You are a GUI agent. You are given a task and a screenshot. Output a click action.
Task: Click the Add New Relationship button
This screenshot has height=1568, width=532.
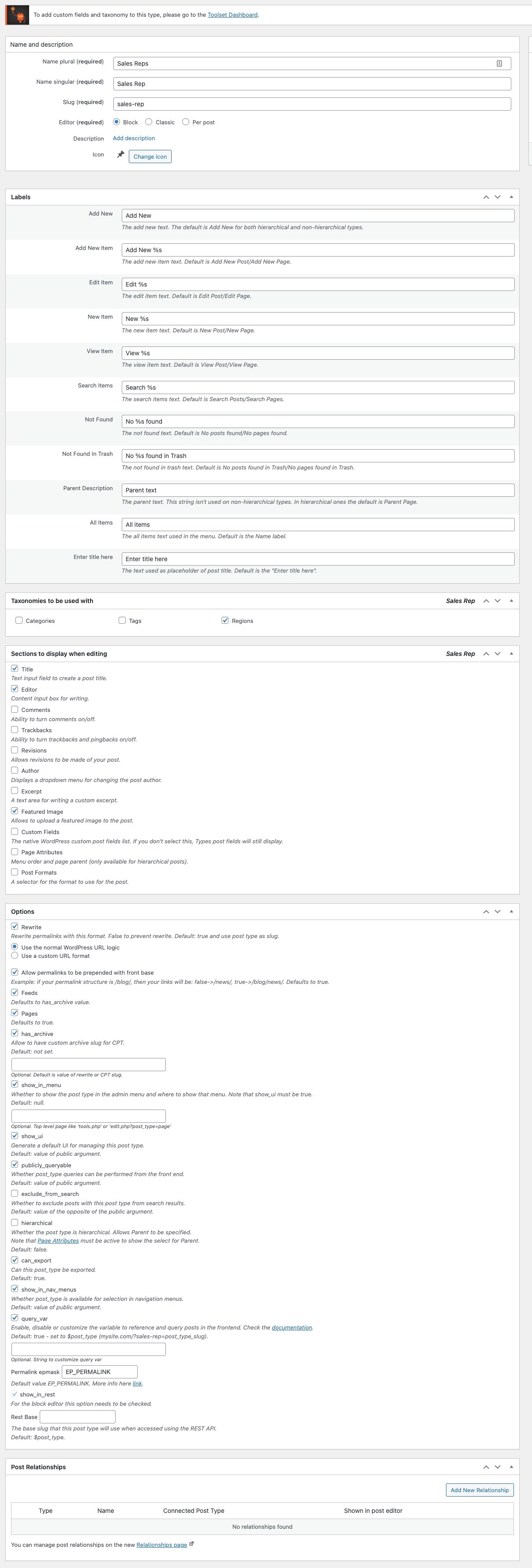click(480, 1490)
